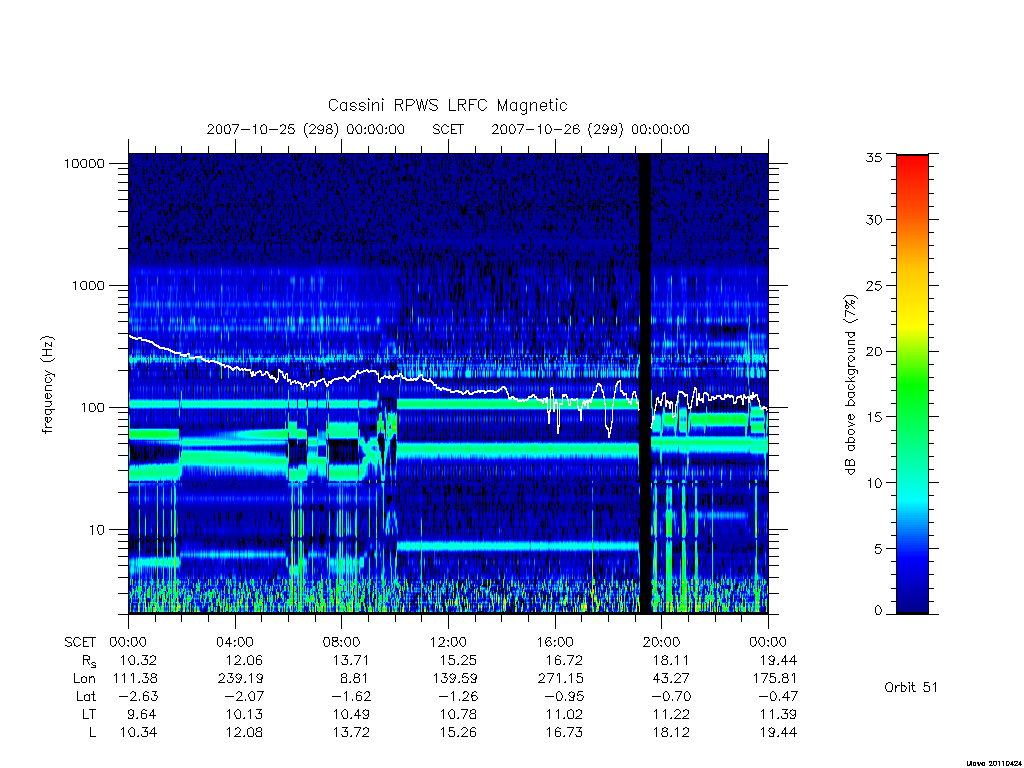Click the 'Uiowa 20110424' credit text
1024x768 pixels.
pyautogui.click(x=992, y=763)
